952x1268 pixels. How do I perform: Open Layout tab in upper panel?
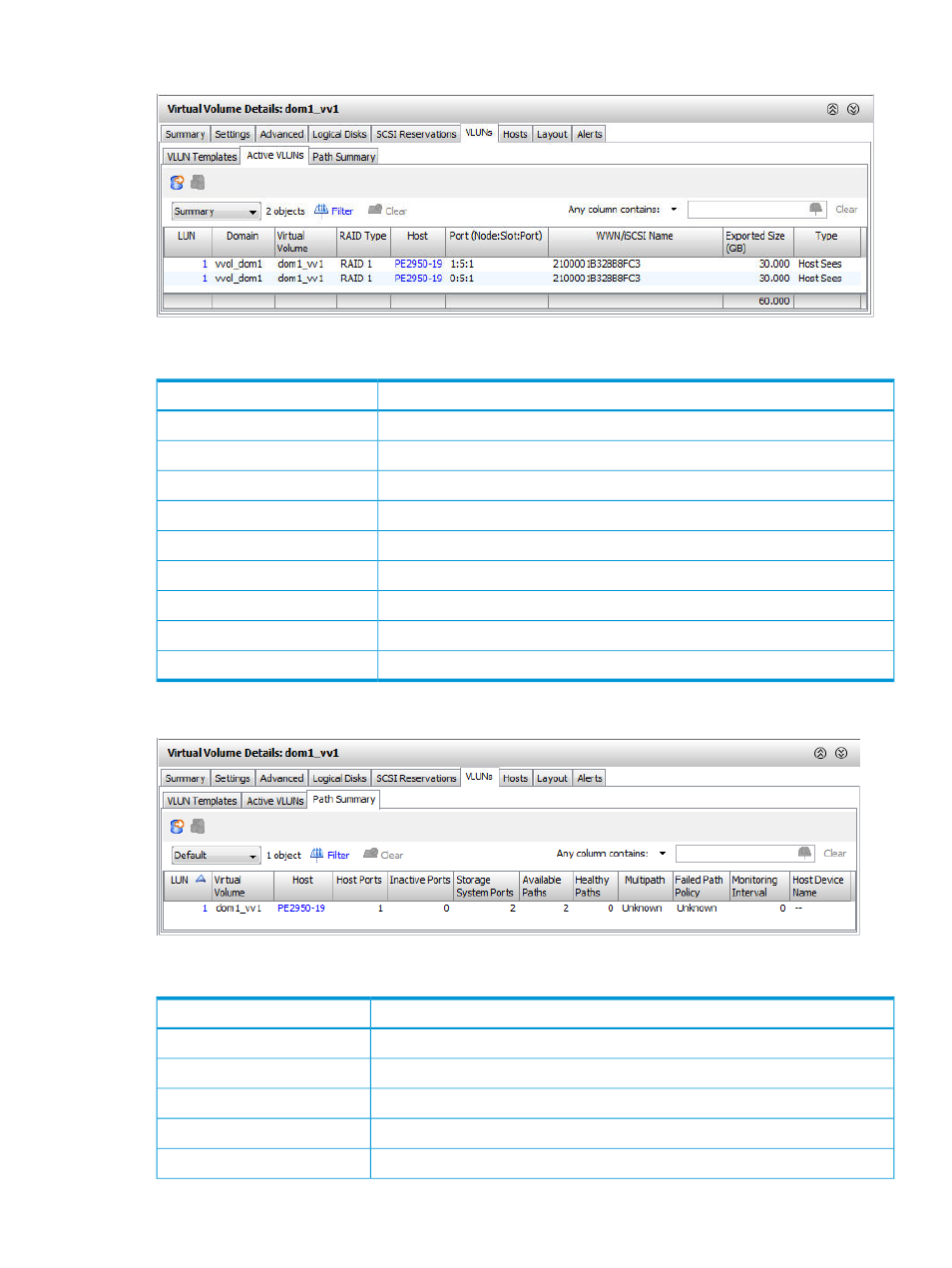click(552, 134)
